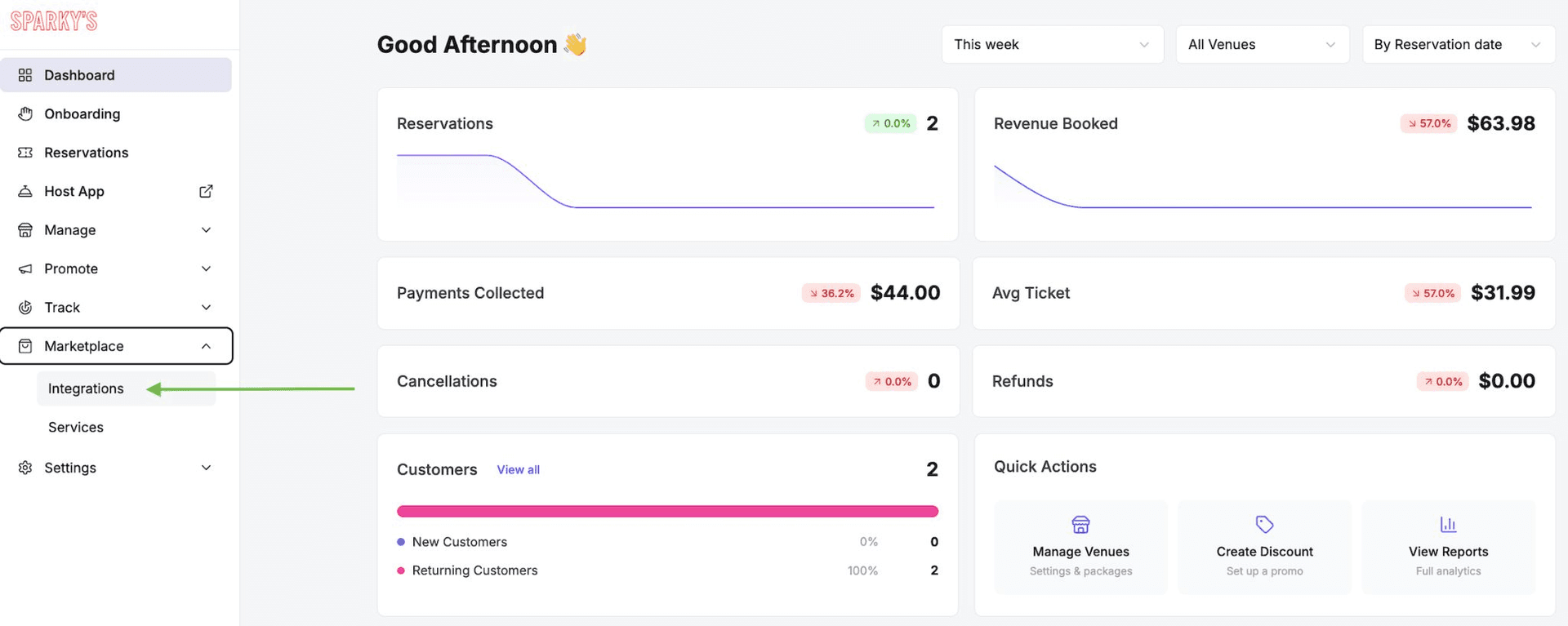Image resolution: width=1568 pixels, height=626 pixels.
Task: Click the $63.98 revenue value
Action: pyautogui.click(x=1501, y=123)
